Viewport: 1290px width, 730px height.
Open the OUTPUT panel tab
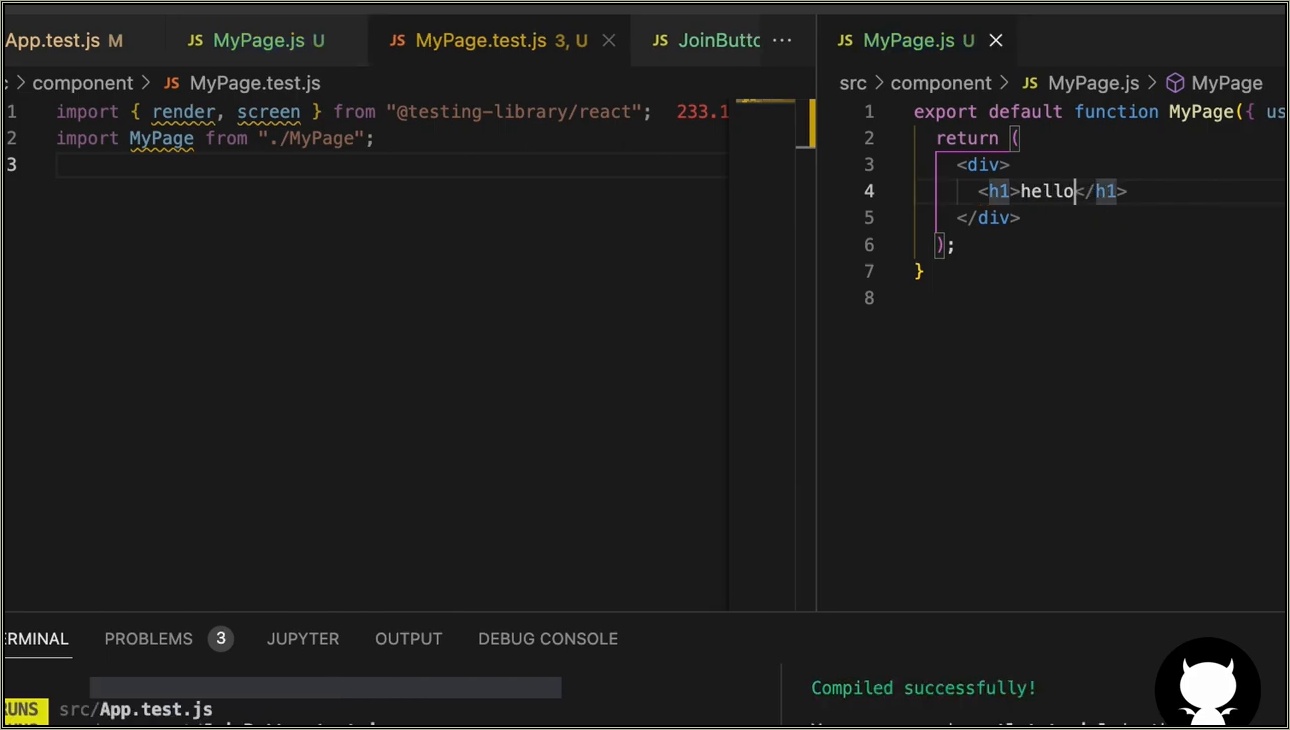(x=408, y=639)
